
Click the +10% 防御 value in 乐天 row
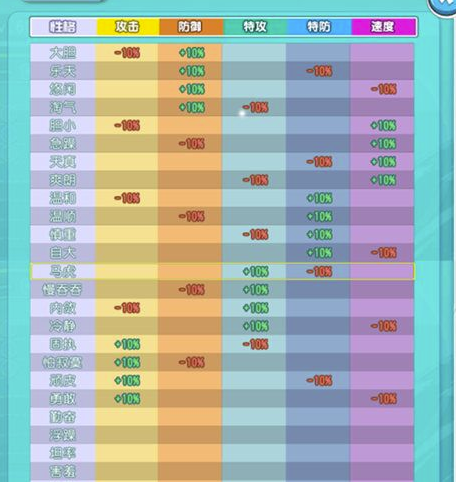click(192, 71)
